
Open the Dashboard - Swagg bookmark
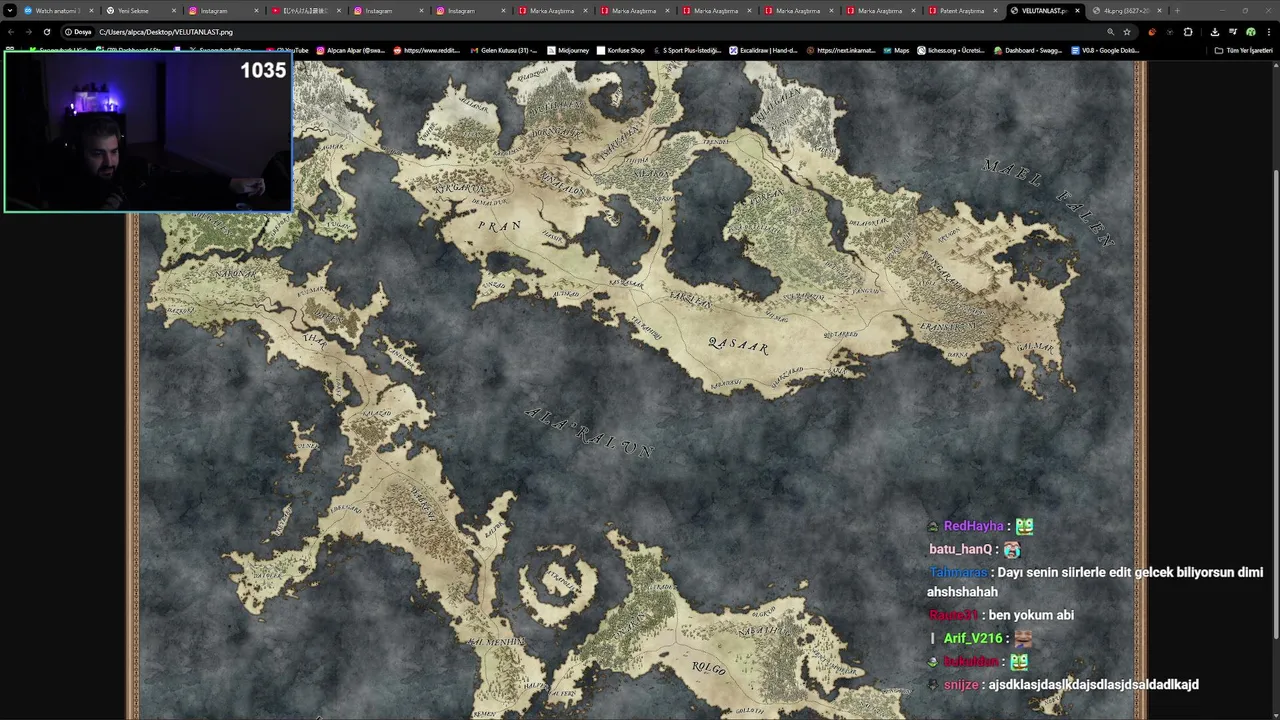click(1027, 50)
